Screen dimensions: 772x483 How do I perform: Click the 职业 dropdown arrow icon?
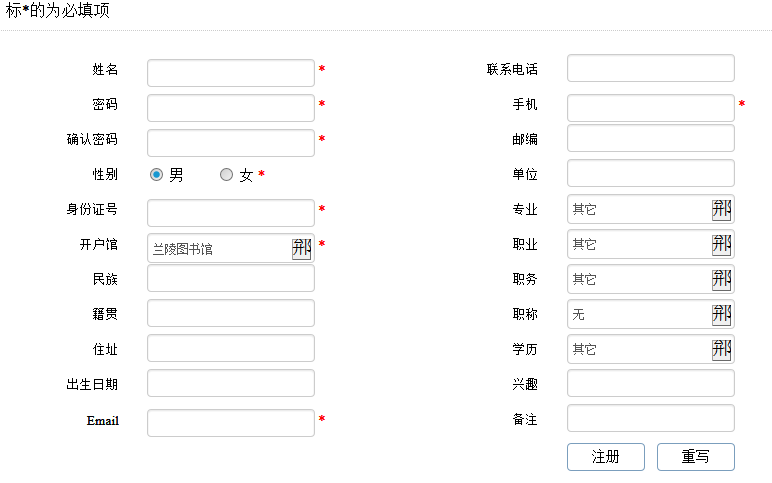click(x=722, y=244)
